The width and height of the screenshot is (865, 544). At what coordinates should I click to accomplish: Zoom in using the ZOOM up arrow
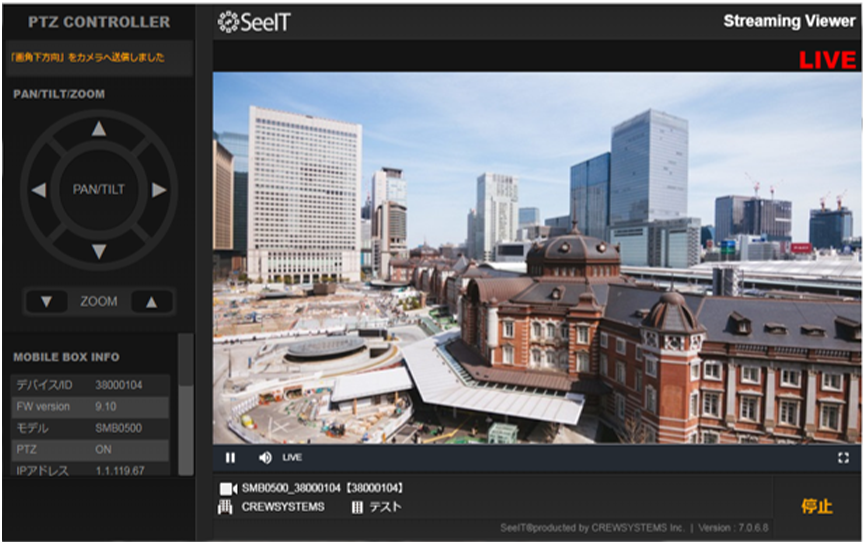point(151,302)
